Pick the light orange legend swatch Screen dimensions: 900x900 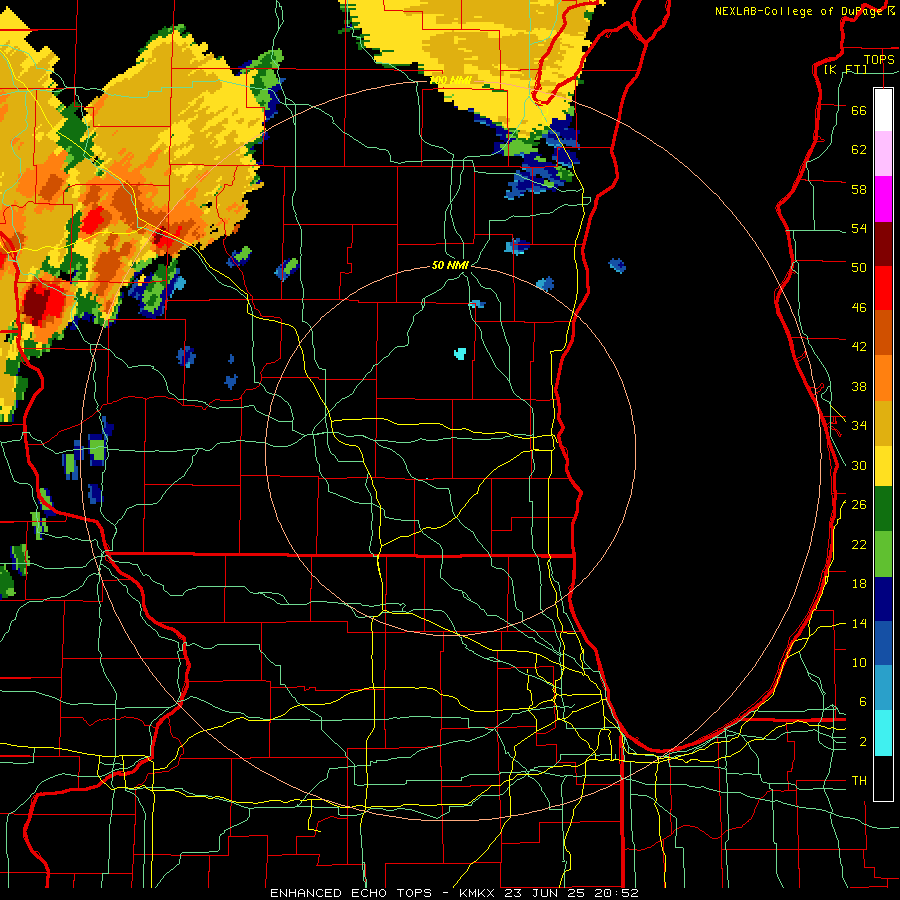[883, 378]
